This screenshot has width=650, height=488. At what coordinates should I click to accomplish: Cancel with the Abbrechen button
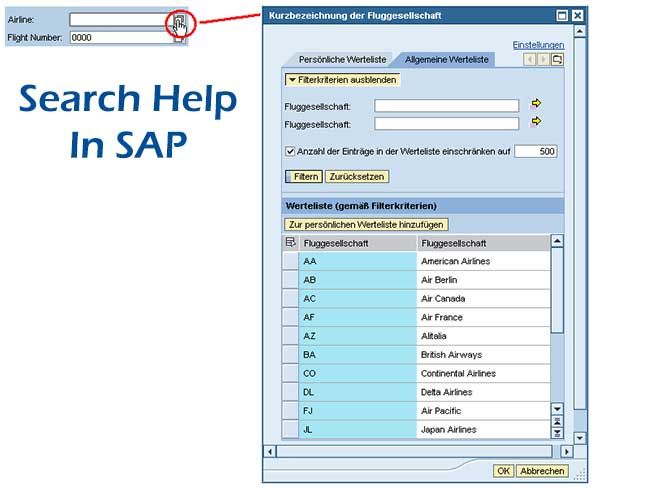tap(542, 471)
